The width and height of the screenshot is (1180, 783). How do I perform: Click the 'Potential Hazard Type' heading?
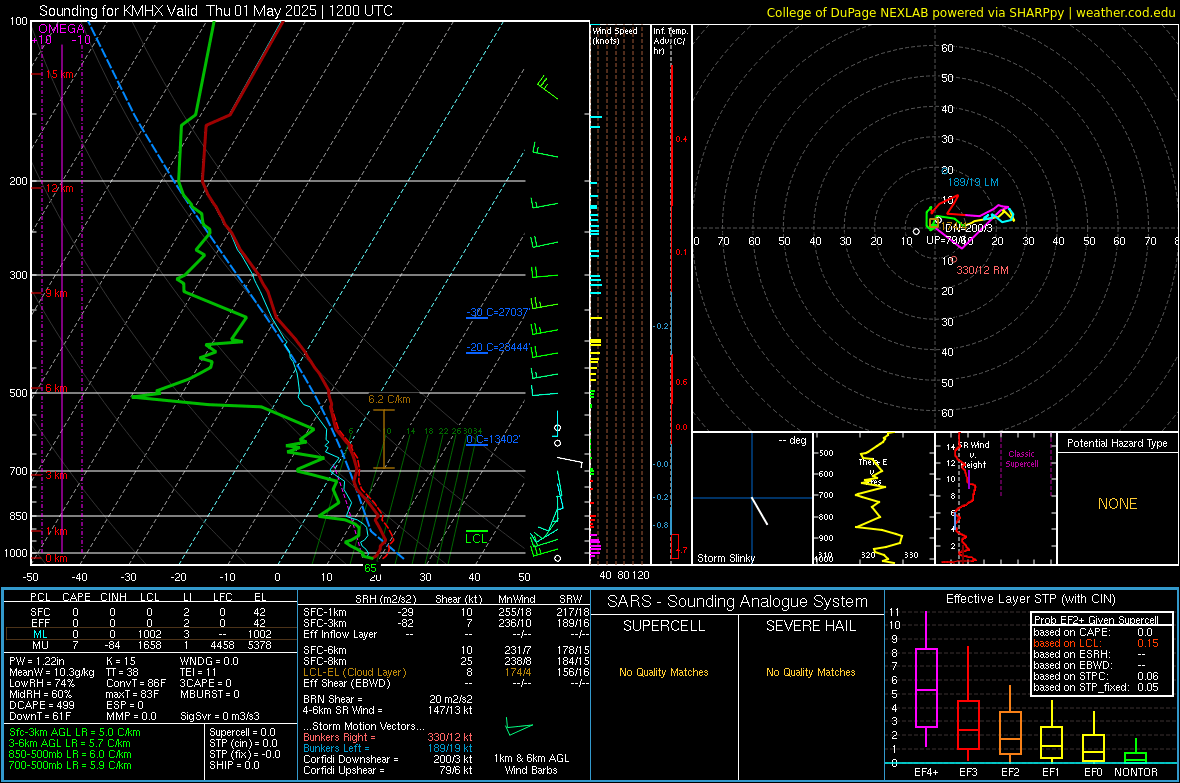tap(1117, 443)
